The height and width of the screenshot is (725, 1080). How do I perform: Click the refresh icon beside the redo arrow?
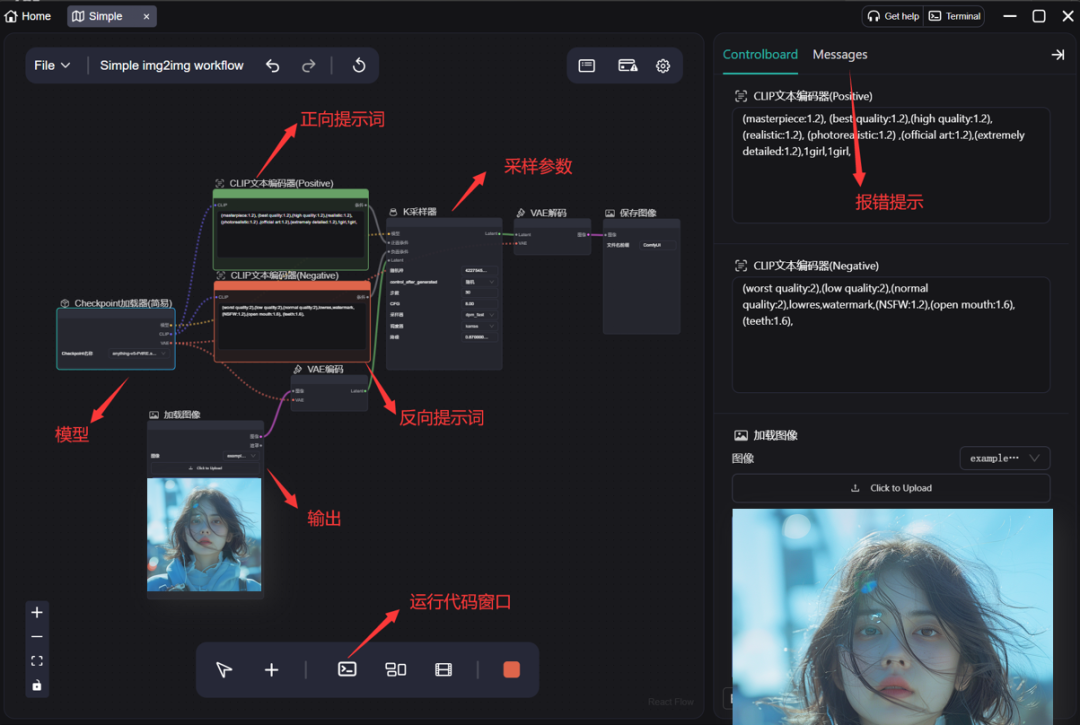pos(358,65)
